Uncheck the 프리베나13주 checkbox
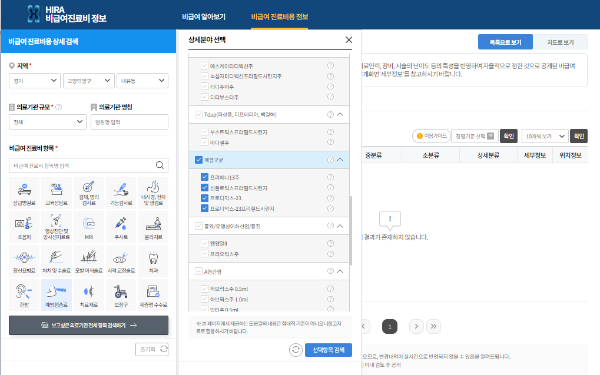The width and height of the screenshot is (600, 375). pos(205,177)
